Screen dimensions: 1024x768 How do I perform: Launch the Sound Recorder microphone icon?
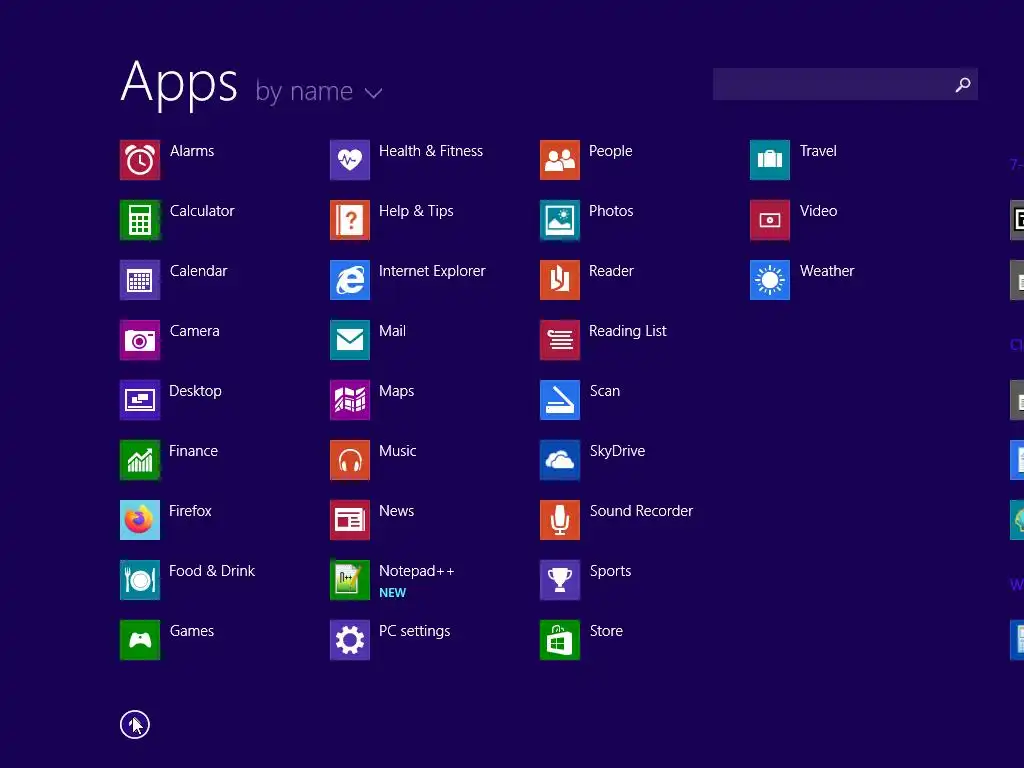[560, 520]
